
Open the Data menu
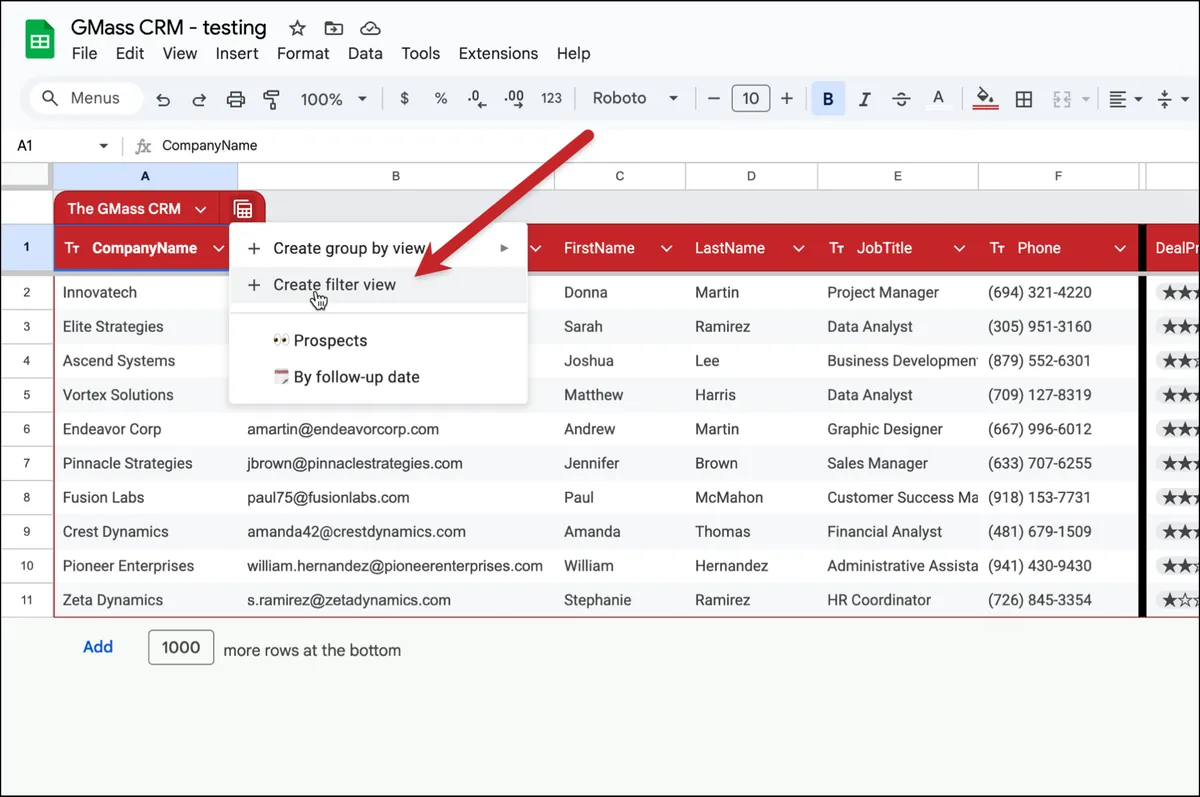pos(365,53)
